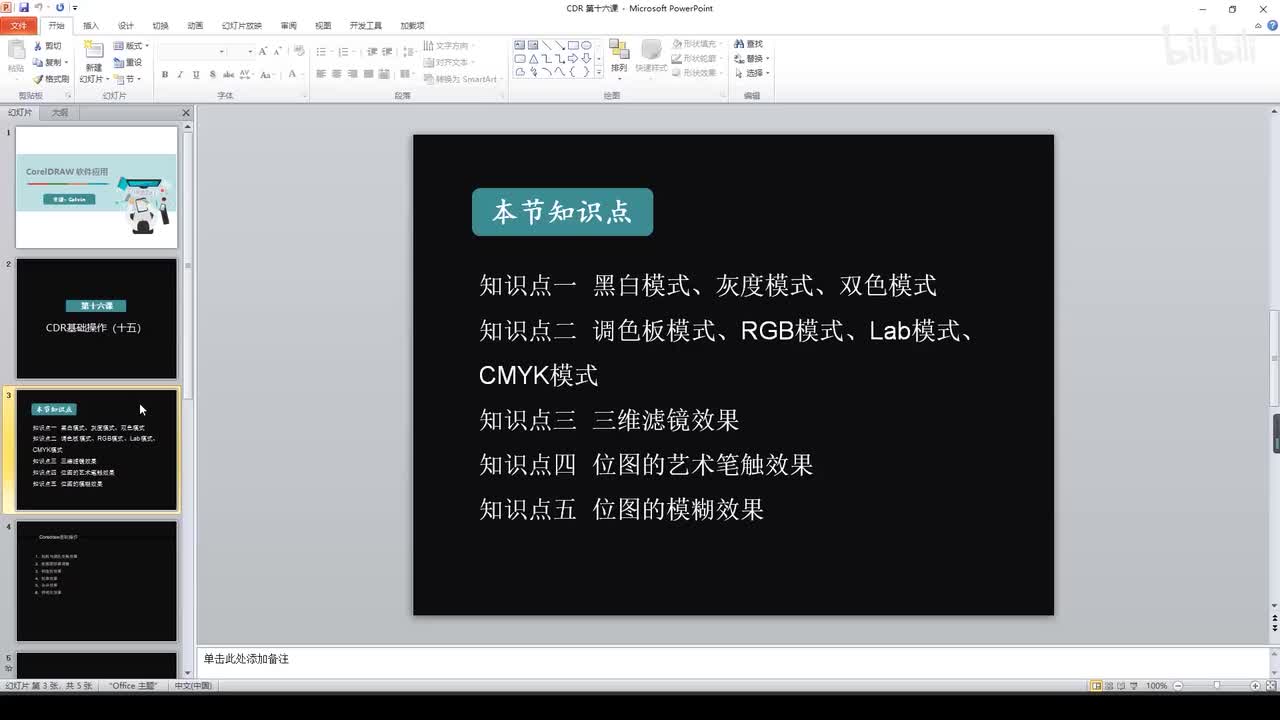Click the Increase Font Size button
Image resolution: width=1280 pixels, height=720 pixels.
pos(263,51)
